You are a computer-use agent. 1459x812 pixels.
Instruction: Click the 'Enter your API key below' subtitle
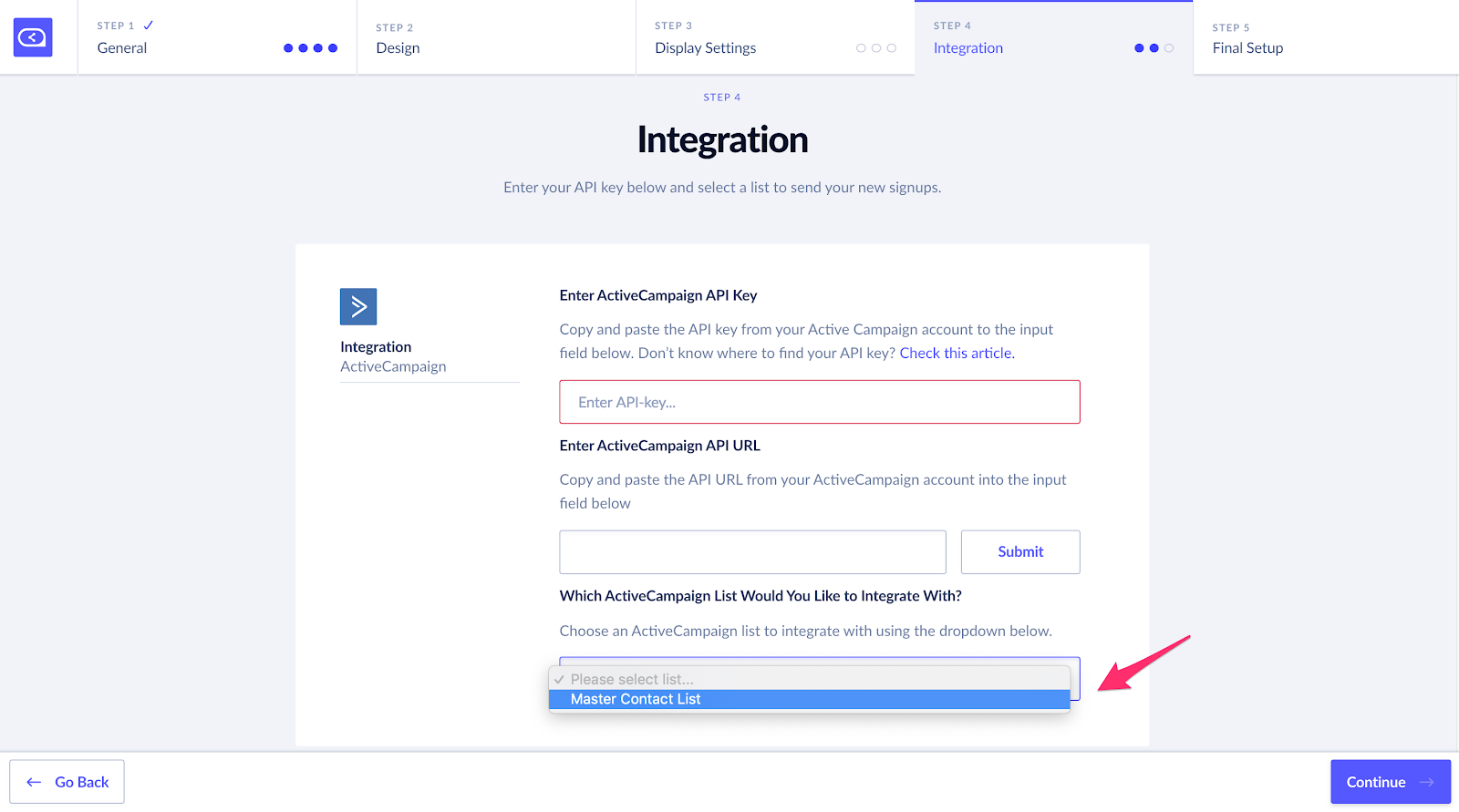coord(722,188)
